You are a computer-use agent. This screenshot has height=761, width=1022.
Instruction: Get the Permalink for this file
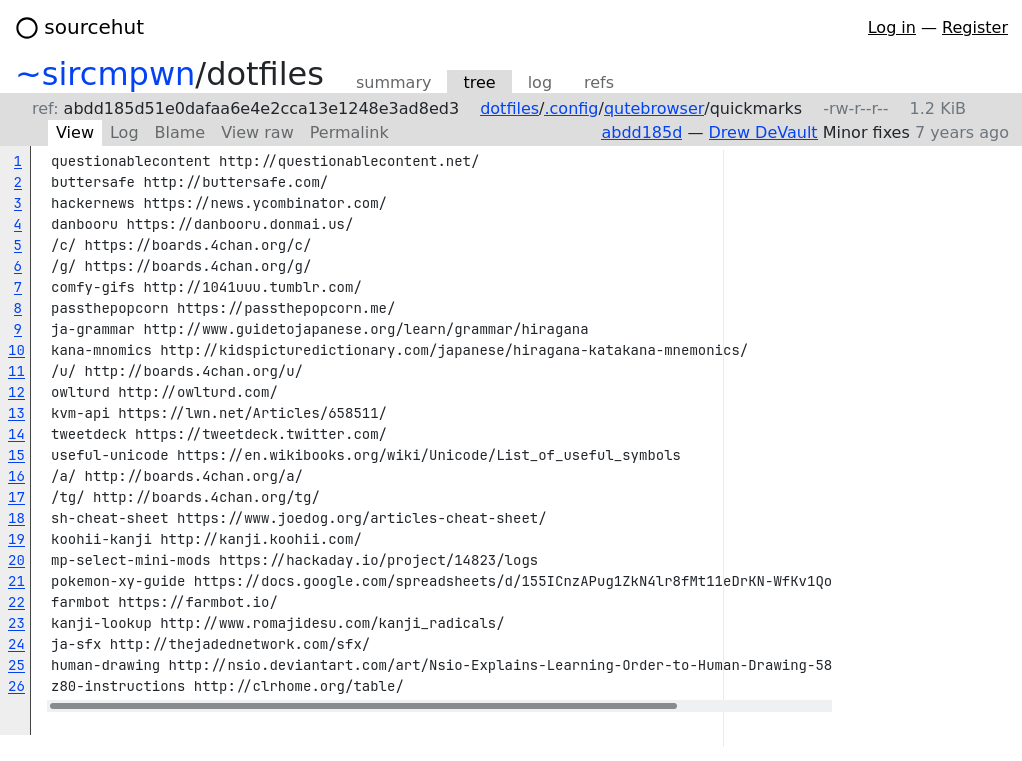click(x=349, y=133)
